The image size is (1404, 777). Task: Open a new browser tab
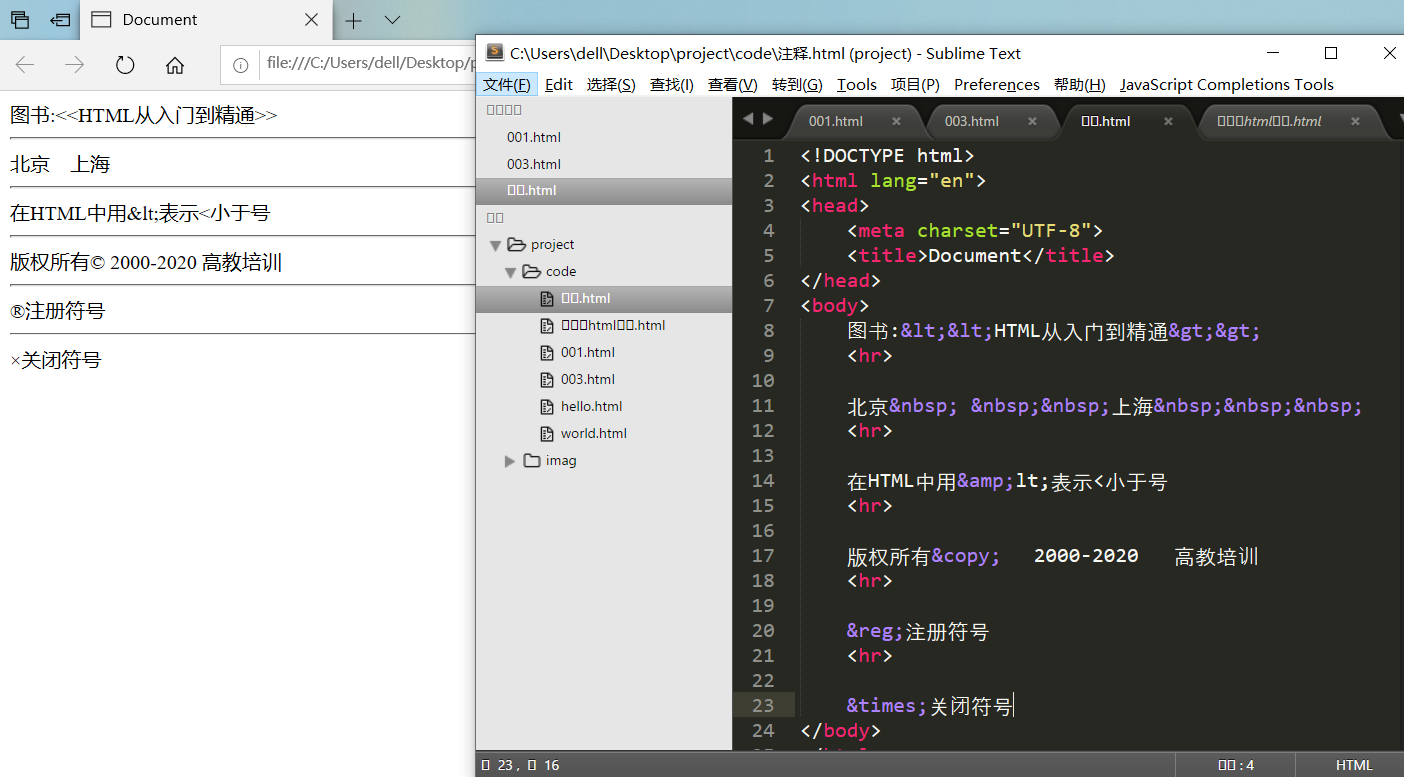click(x=353, y=19)
